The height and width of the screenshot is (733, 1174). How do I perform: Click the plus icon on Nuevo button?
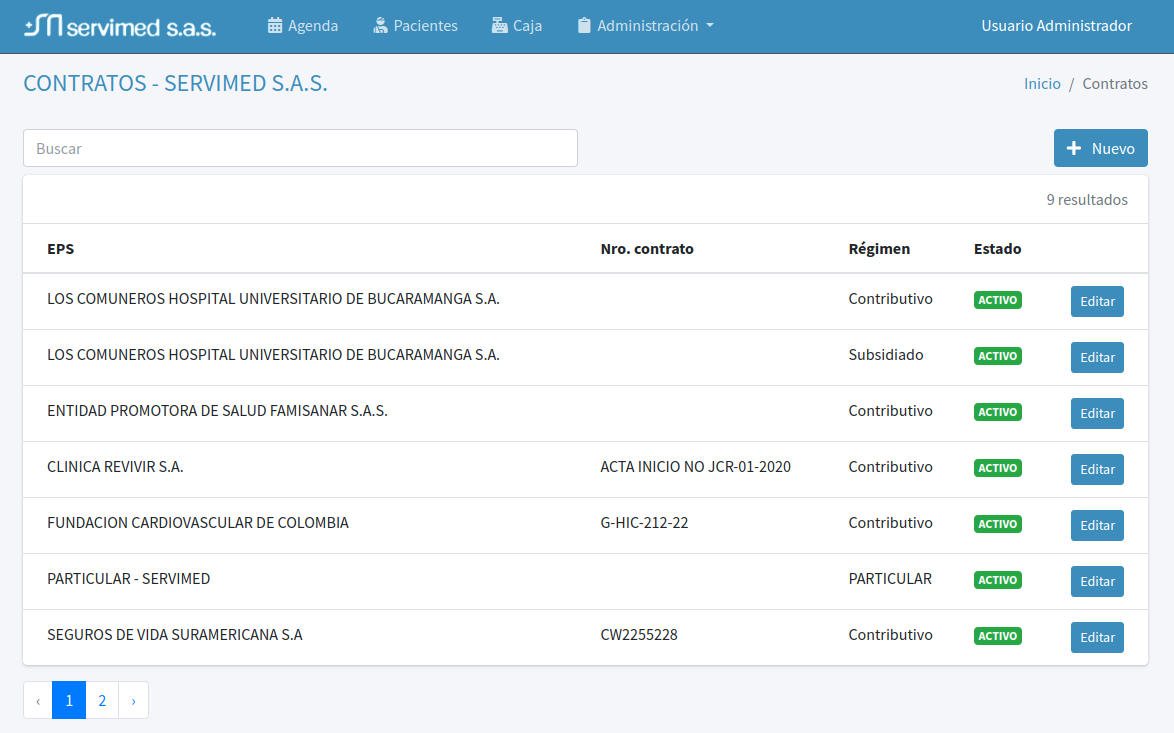1074,148
